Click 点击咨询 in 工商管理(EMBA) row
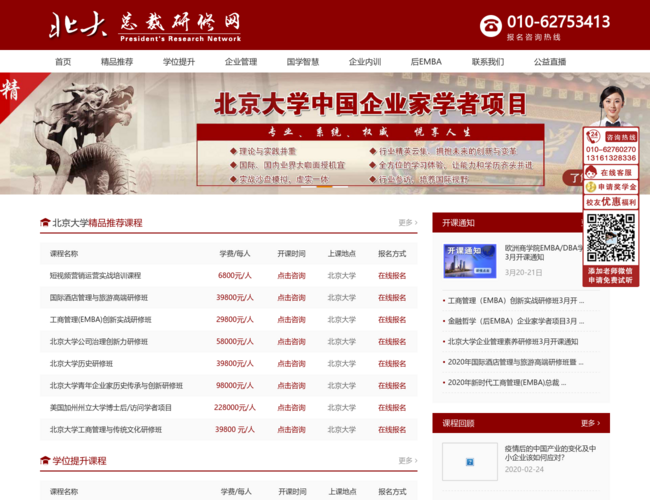The height and width of the screenshot is (500, 650). coord(291,320)
